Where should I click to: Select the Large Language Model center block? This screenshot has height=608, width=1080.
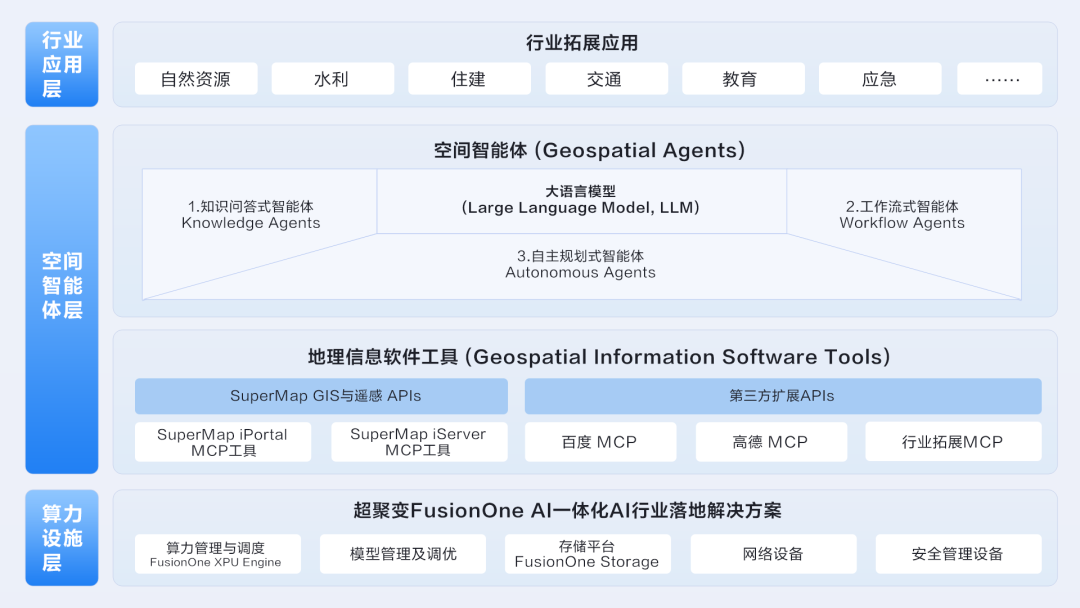(x=581, y=200)
